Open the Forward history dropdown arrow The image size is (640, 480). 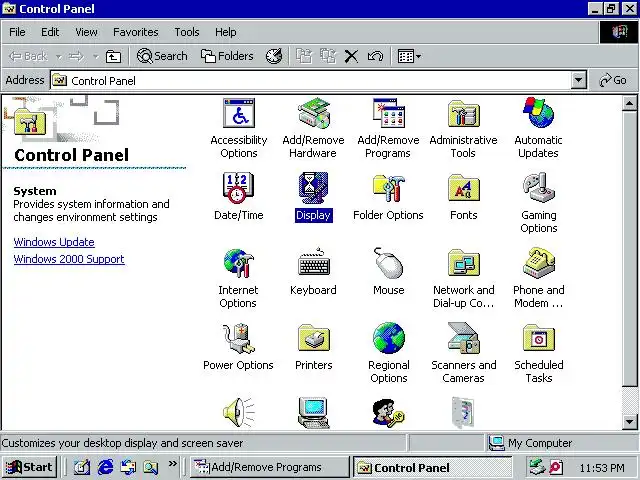coord(96,56)
